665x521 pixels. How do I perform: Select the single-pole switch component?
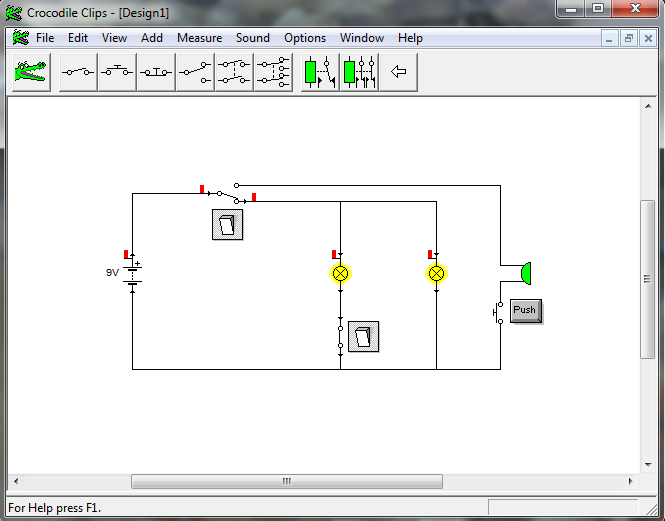click(x=78, y=72)
